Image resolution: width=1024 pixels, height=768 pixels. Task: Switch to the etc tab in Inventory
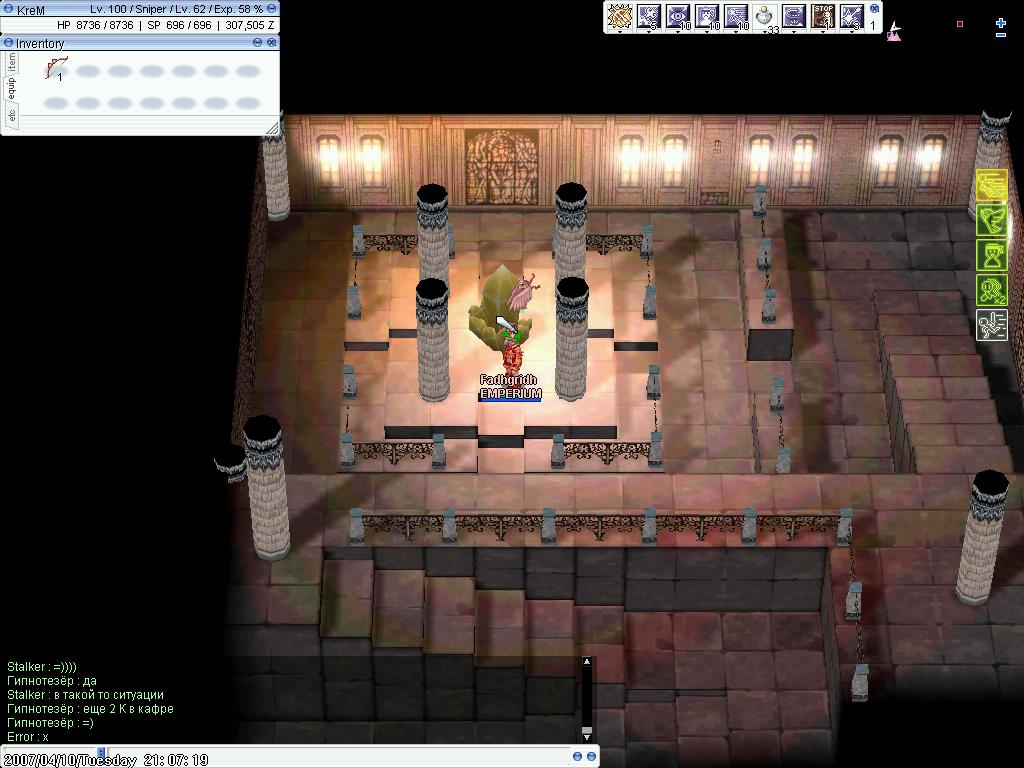click(x=11, y=114)
